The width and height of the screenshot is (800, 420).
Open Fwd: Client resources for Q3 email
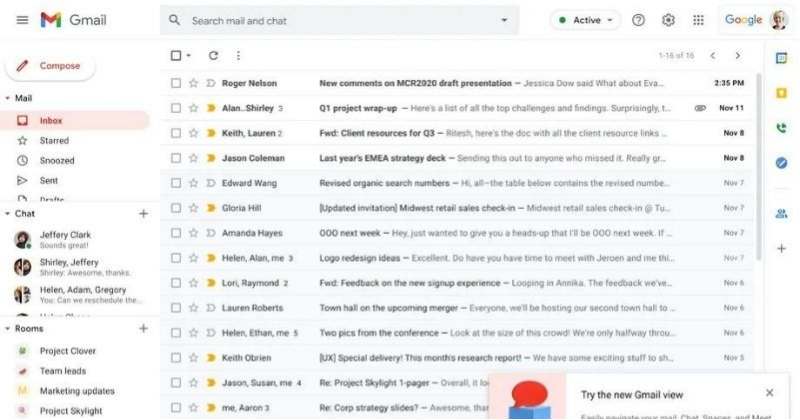tap(457, 133)
